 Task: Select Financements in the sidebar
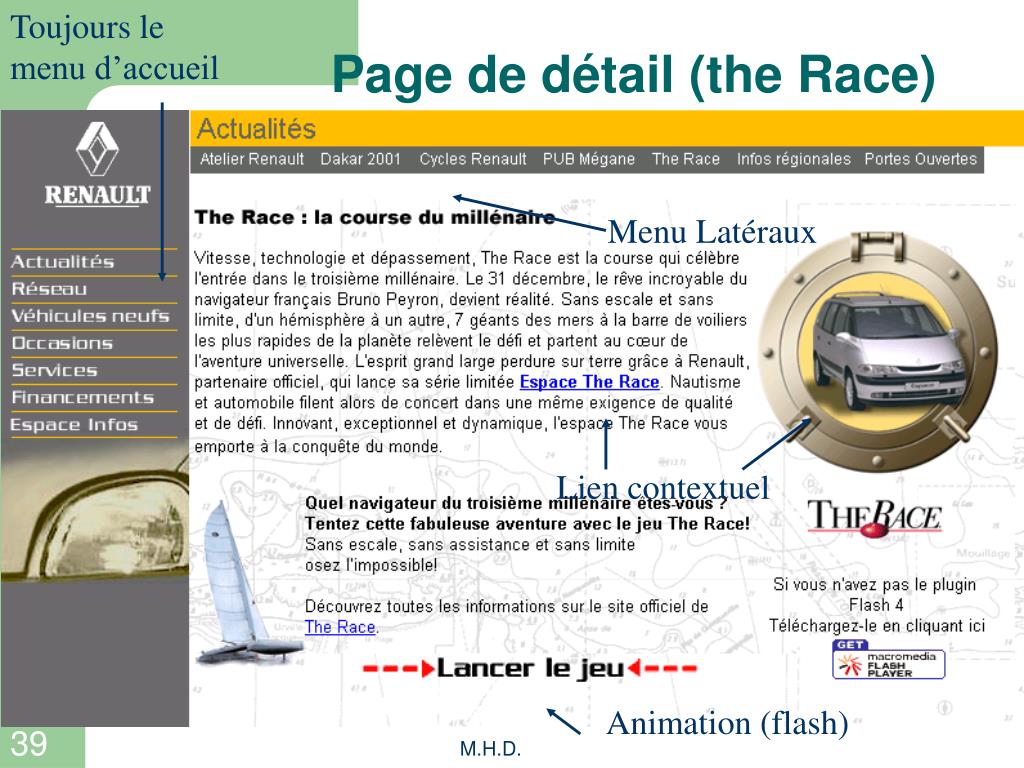[x=82, y=398]
